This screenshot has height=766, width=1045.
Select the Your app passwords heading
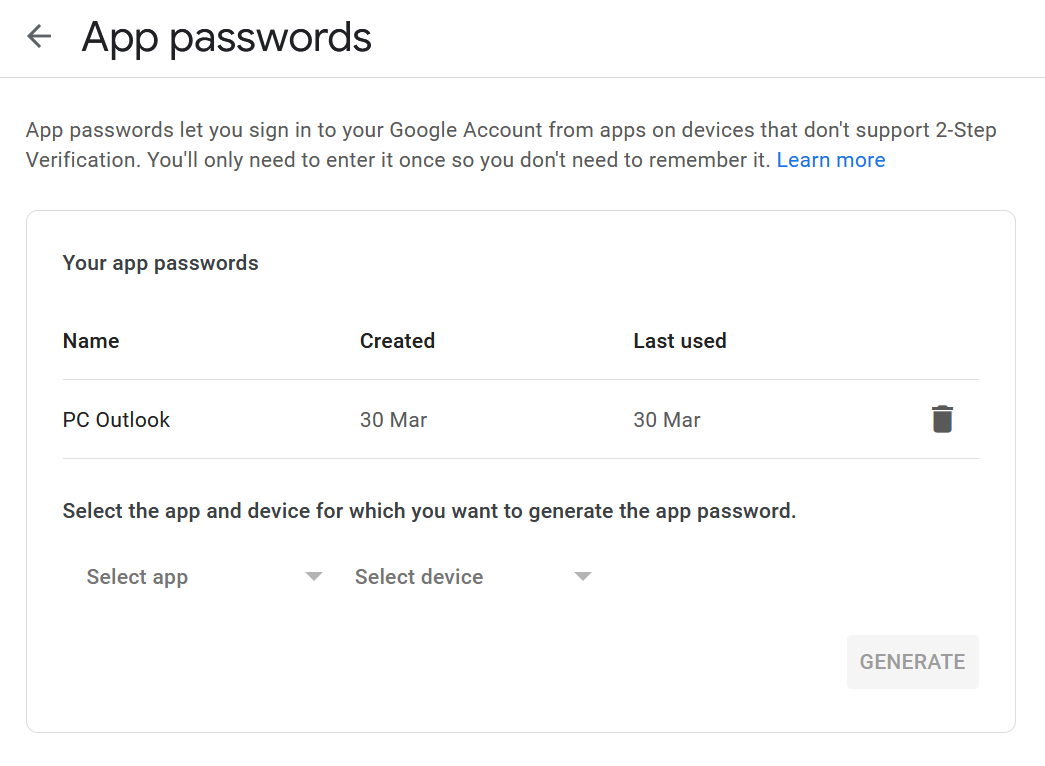pos(160,262)
